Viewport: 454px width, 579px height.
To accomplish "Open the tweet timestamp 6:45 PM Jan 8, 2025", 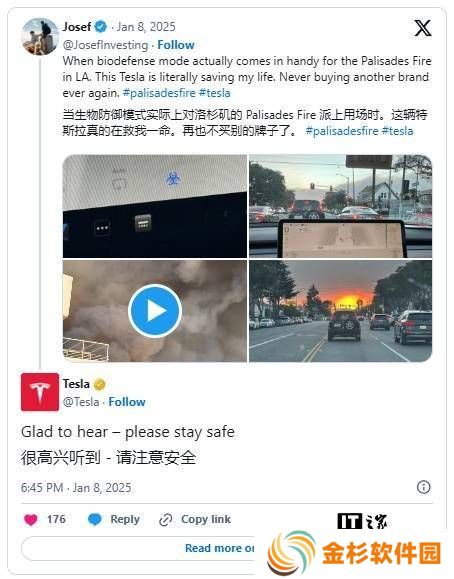I will click(76, 488).
